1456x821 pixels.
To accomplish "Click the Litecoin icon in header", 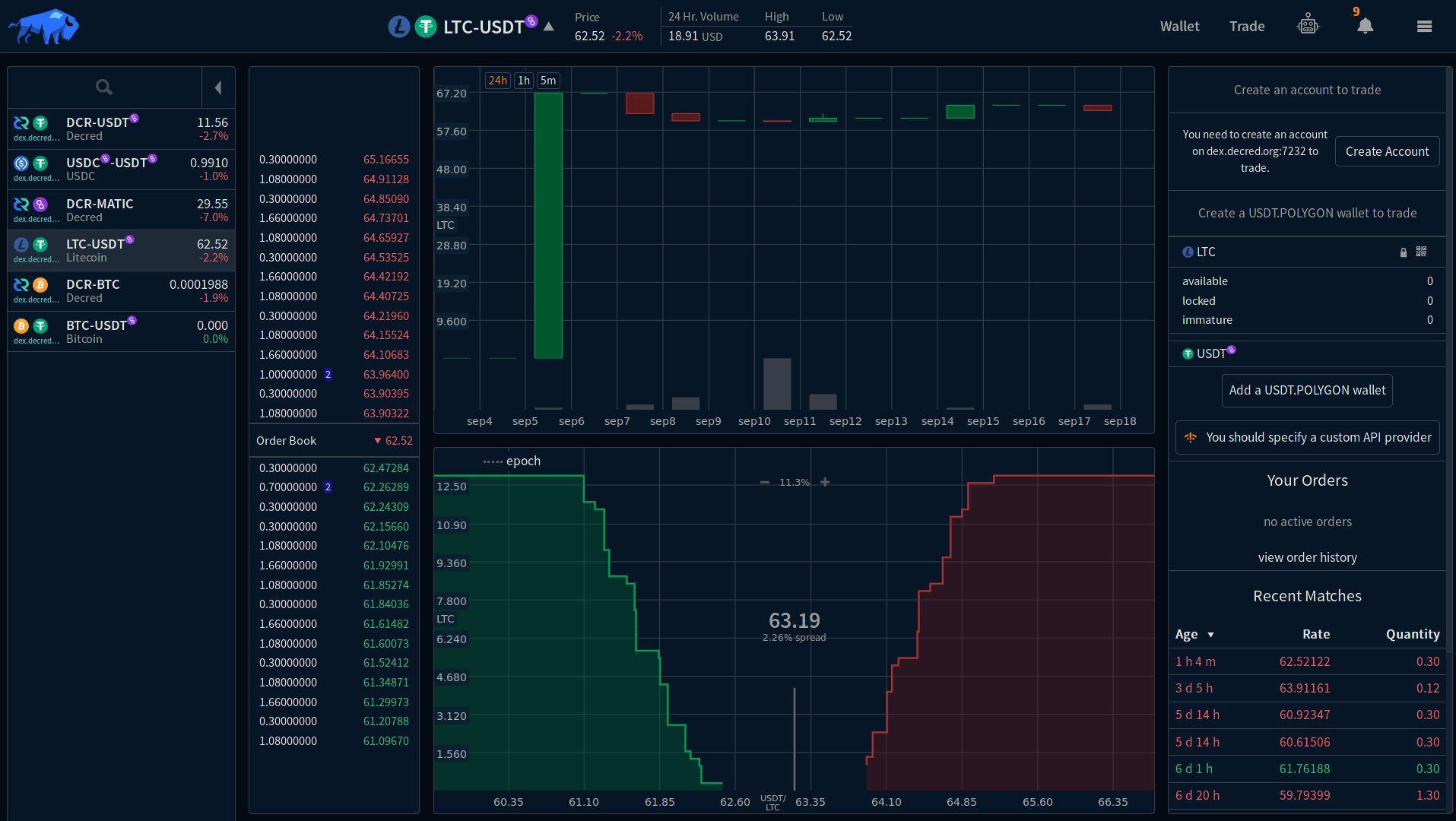I will pos(399,27).
